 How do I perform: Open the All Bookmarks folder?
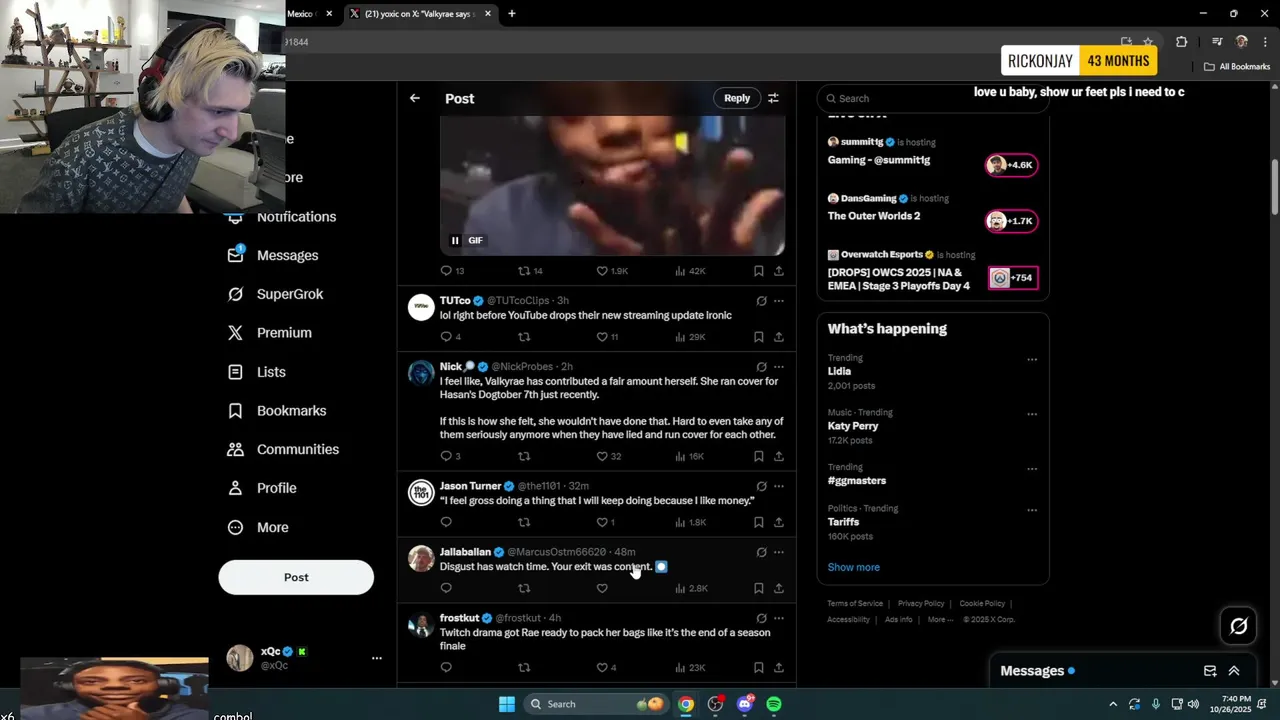pos(1237,67)
